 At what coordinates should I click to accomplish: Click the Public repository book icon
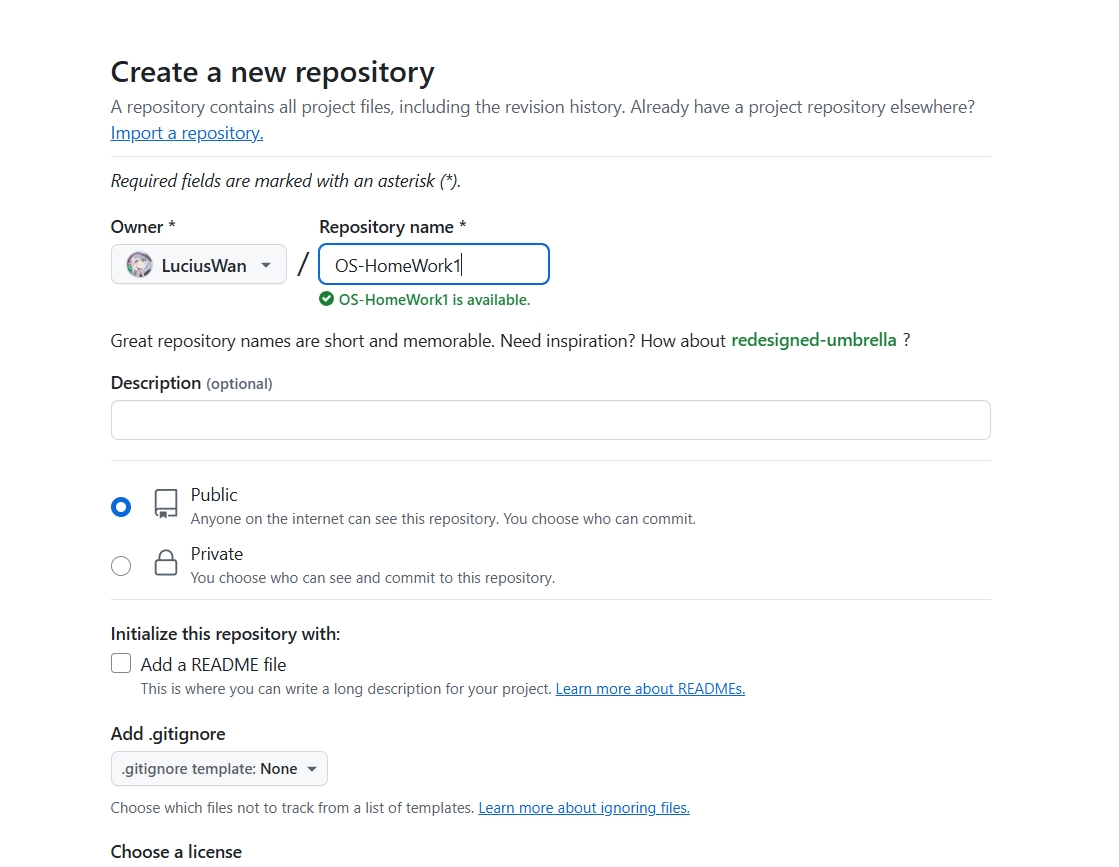(x=166, y=504)
